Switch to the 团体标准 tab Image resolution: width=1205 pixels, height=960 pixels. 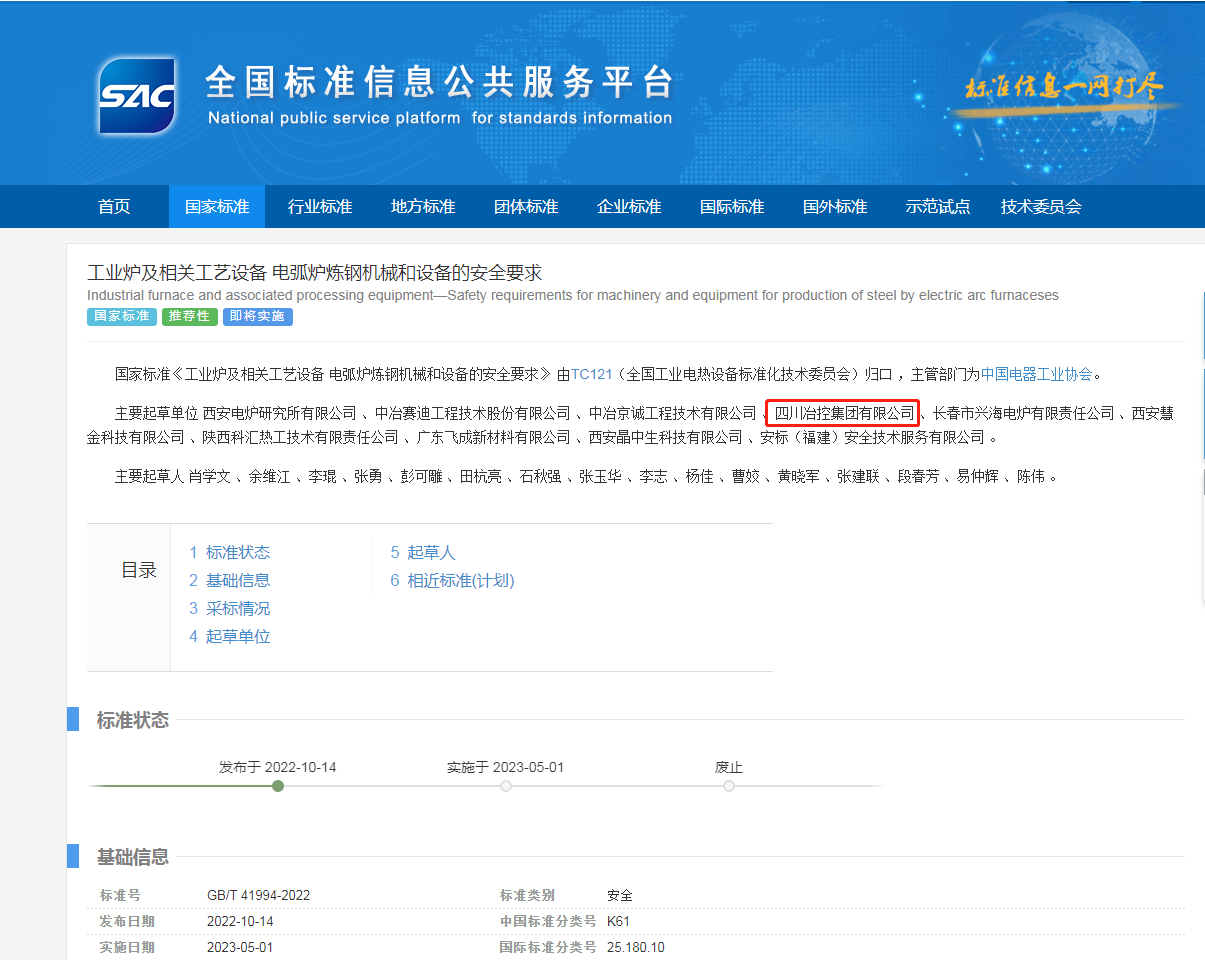tap(526, 207)
